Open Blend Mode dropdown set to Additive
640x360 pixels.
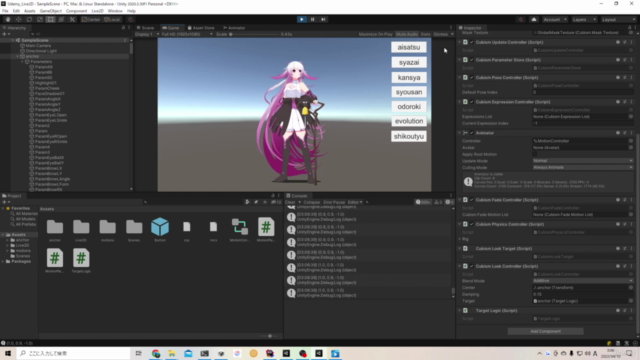[583, 281]
